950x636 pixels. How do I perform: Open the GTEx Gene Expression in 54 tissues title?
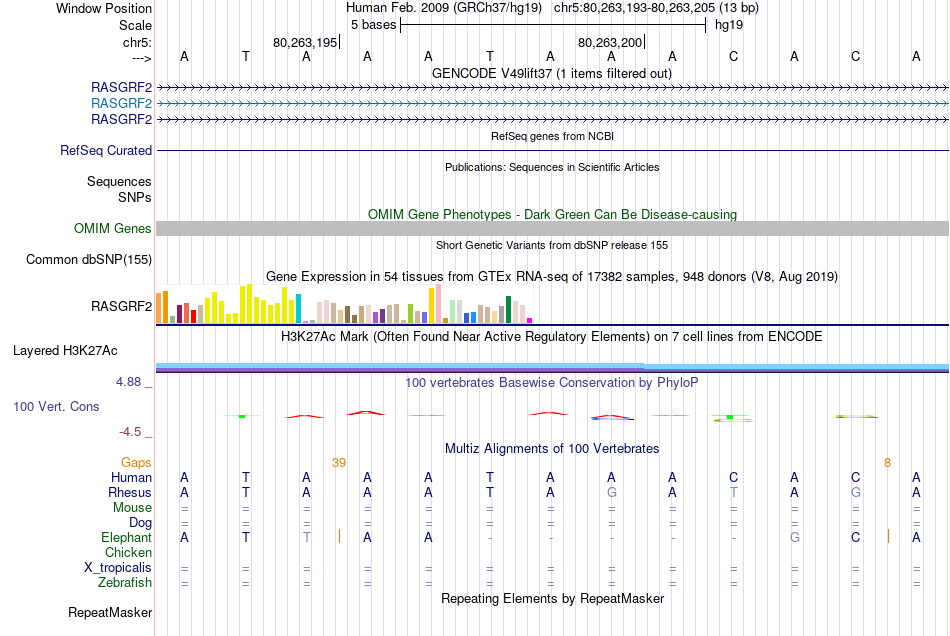click(x=552, y=277)
